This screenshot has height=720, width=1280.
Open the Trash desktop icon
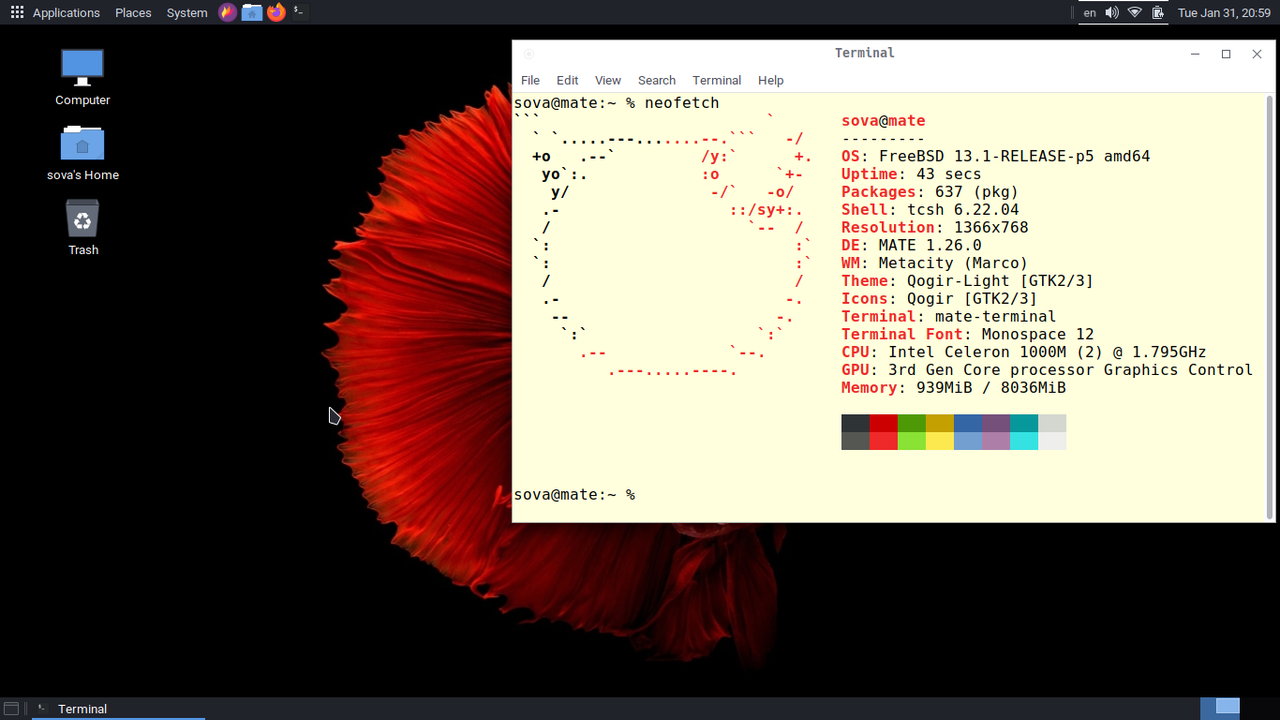(82, 218)
